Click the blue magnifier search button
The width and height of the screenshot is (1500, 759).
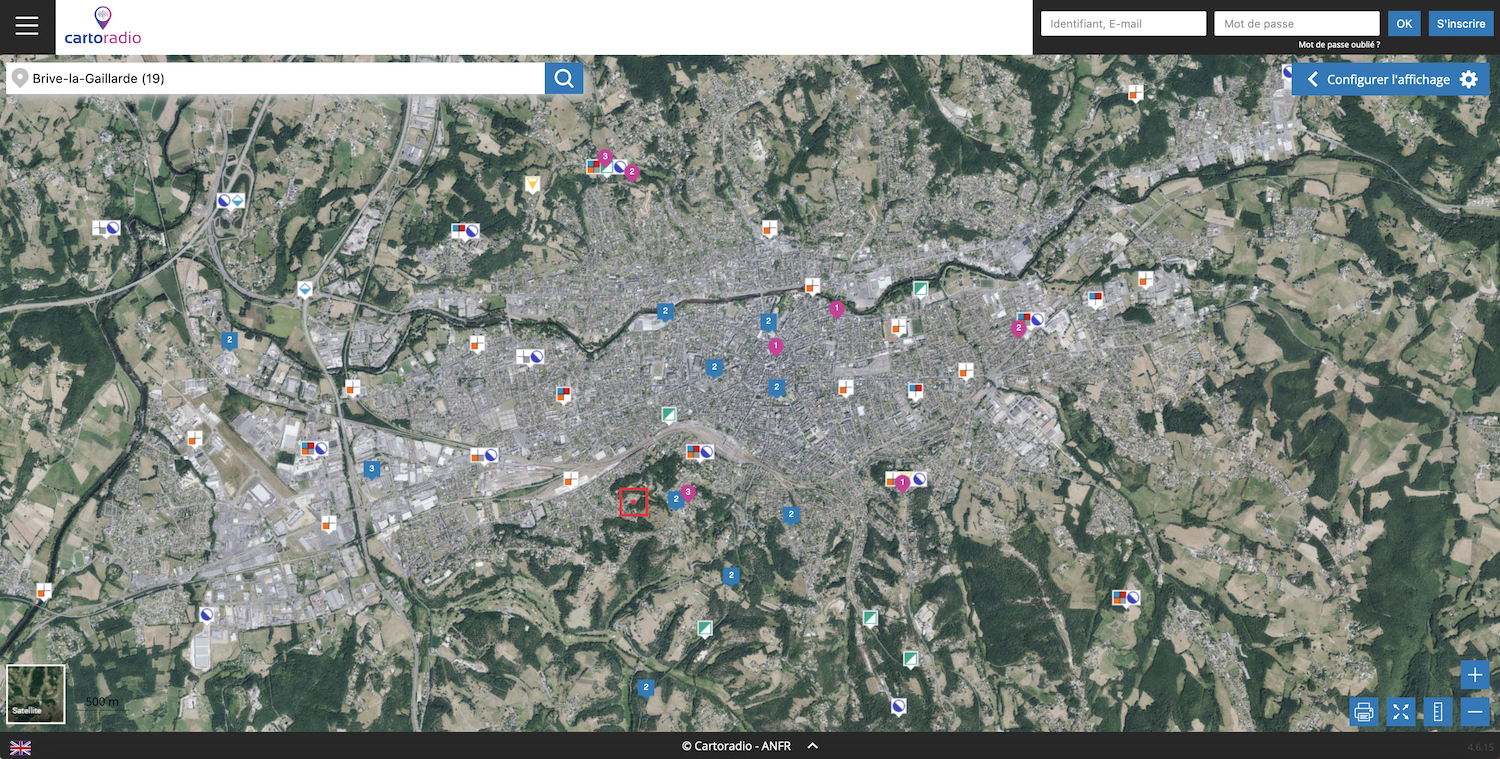(x=564, y=79)
